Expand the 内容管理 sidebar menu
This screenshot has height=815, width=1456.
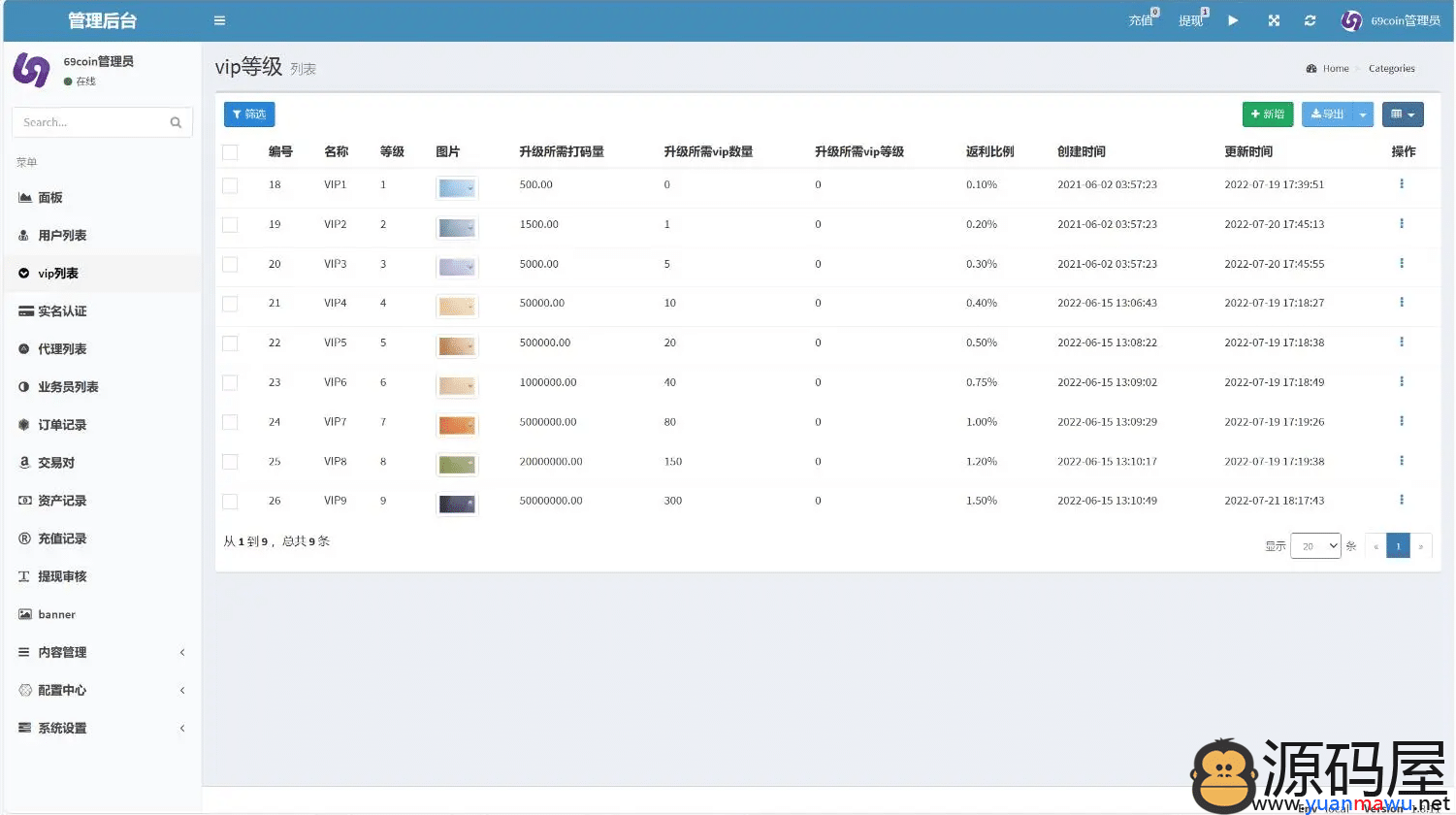click(101, 652)
